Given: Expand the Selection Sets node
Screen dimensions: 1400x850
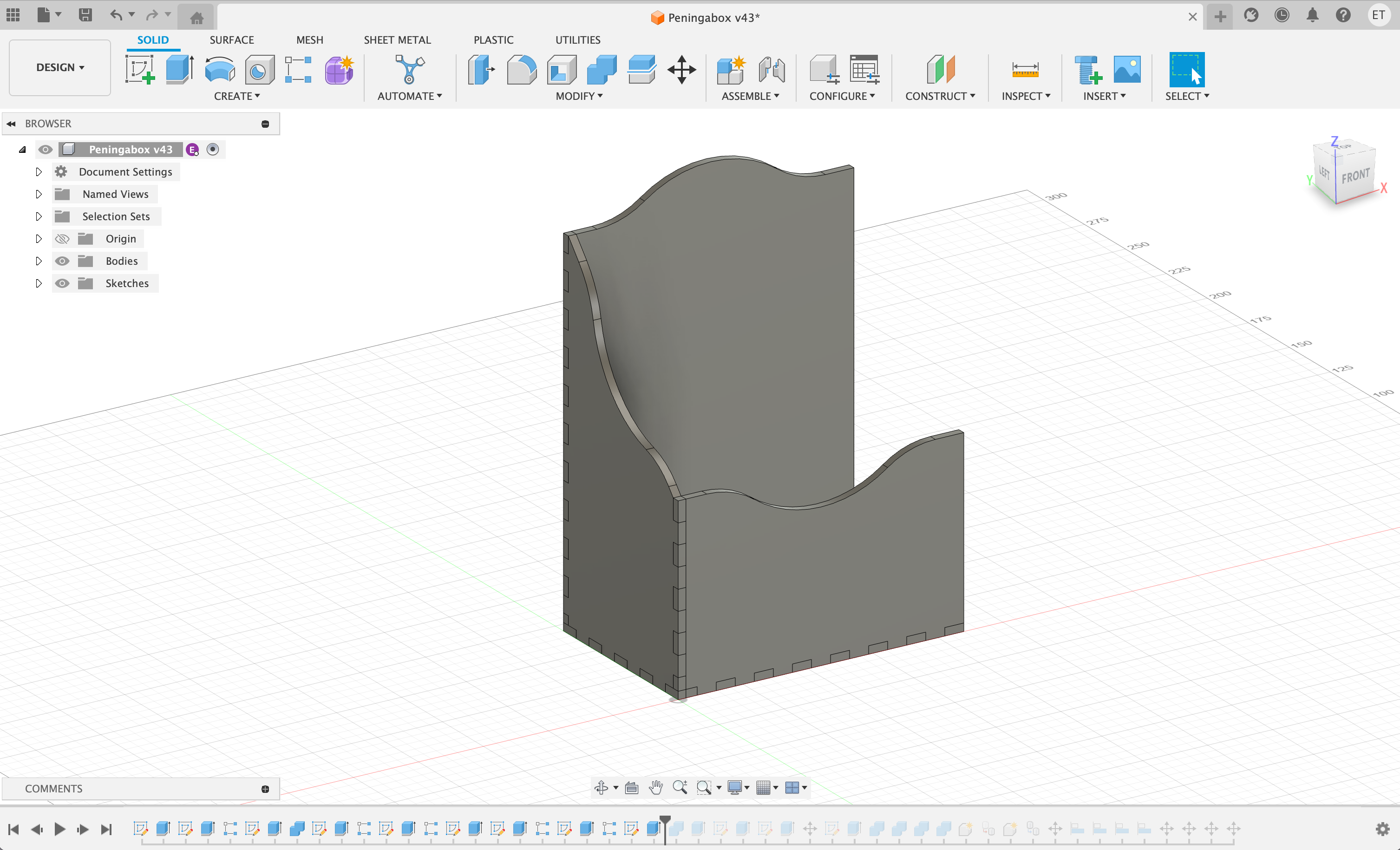Looking at the screenshot, I should pos(39,216).
